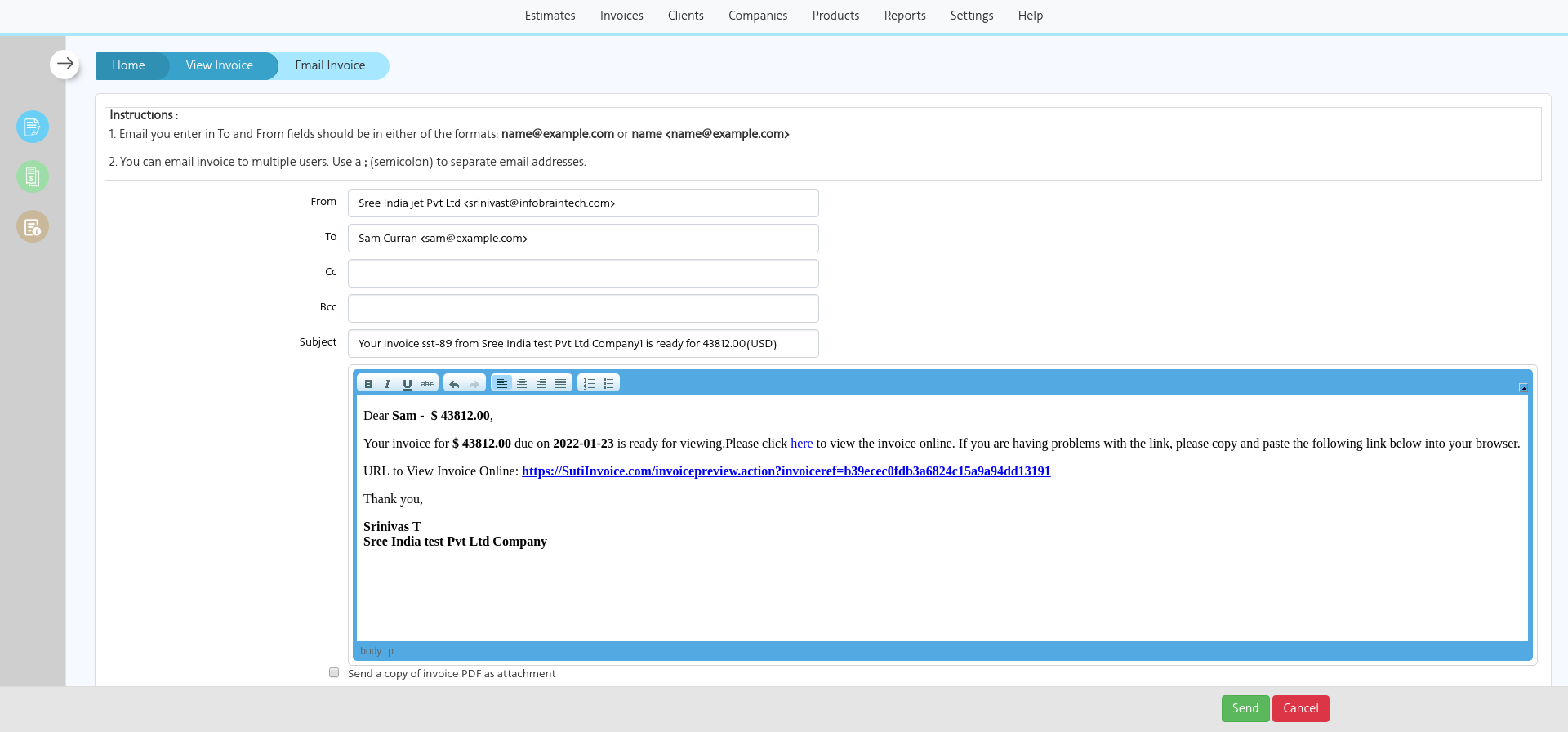
Task: Go to the View Invoice breadcrumb
Action: point(219,65)
